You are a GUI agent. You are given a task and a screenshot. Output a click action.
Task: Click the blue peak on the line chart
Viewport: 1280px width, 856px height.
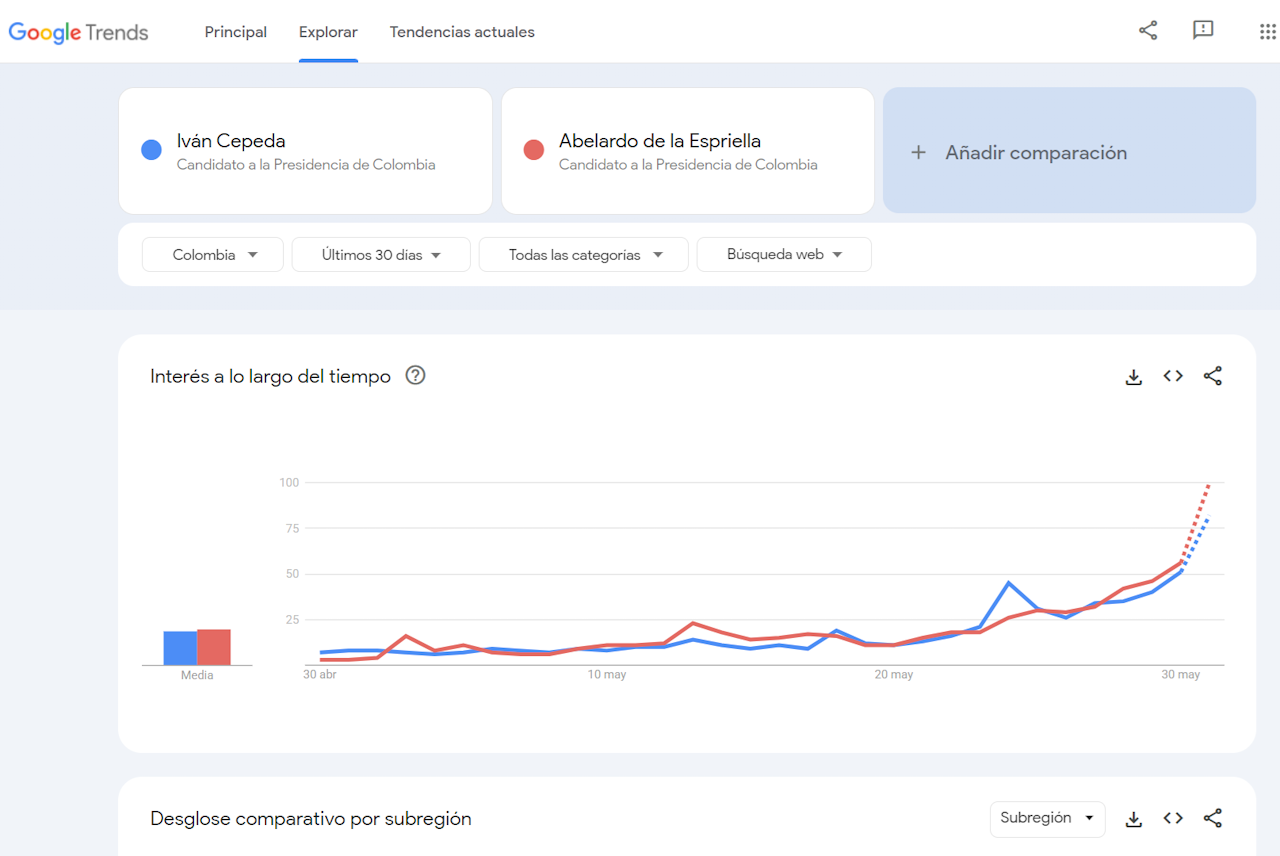pyautogui.click(x=1009, y=582)
